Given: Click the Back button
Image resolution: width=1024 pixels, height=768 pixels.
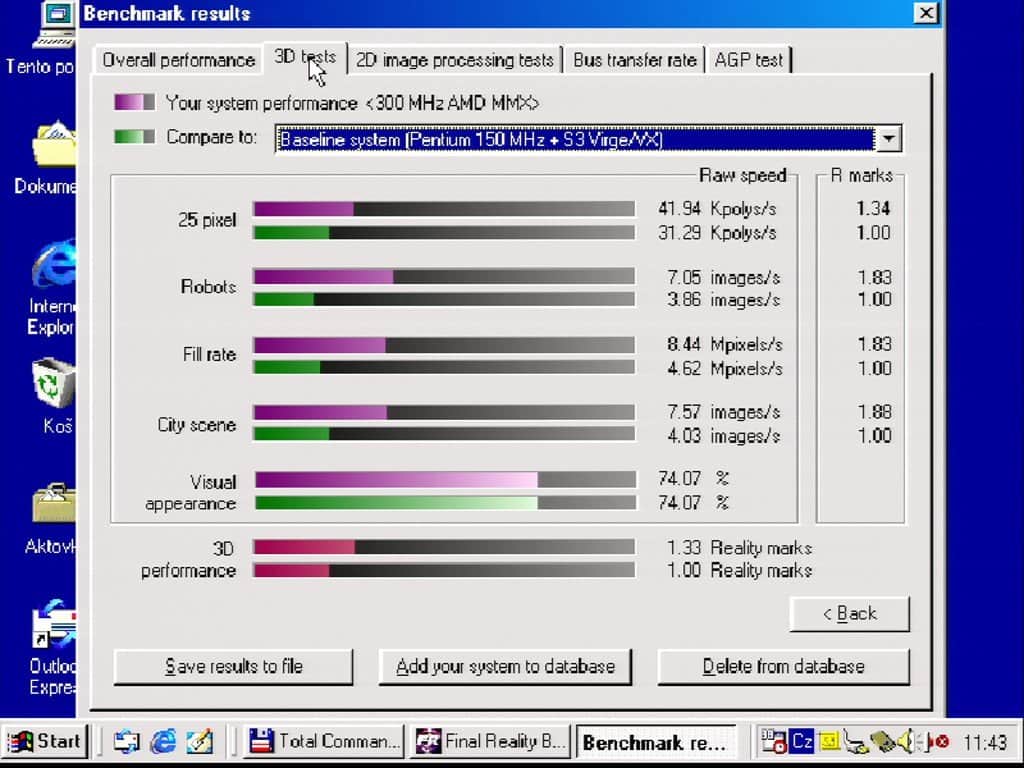Looking at the screenshot, I should coord(849,614).
